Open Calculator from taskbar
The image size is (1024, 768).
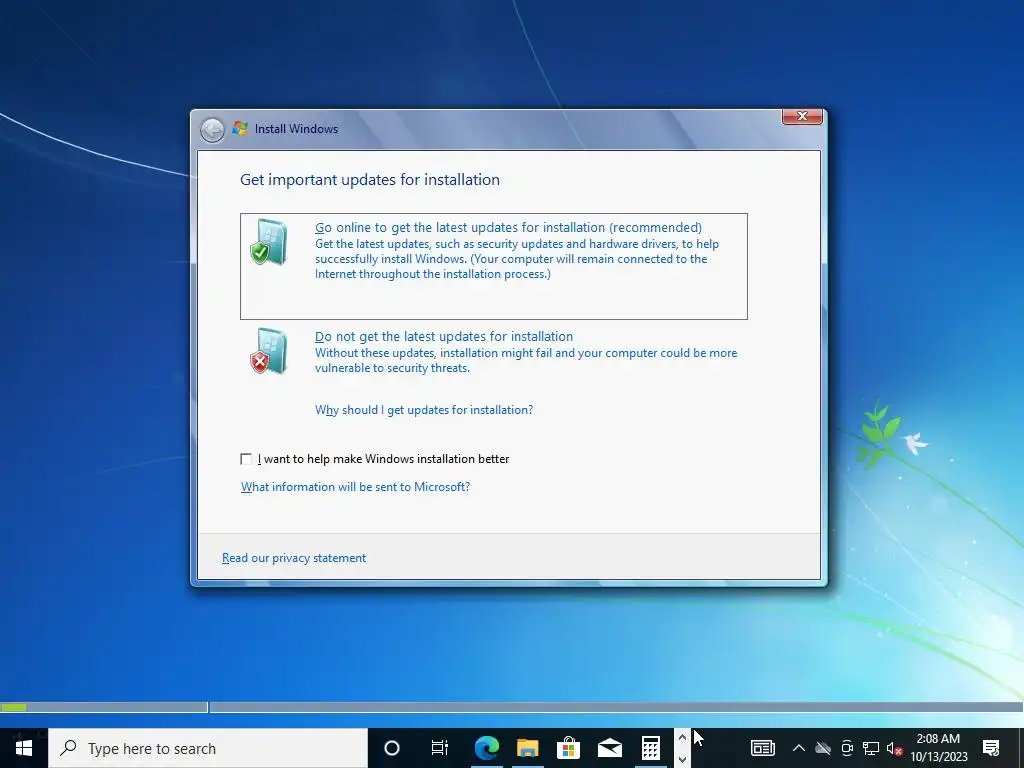(651, 748)
